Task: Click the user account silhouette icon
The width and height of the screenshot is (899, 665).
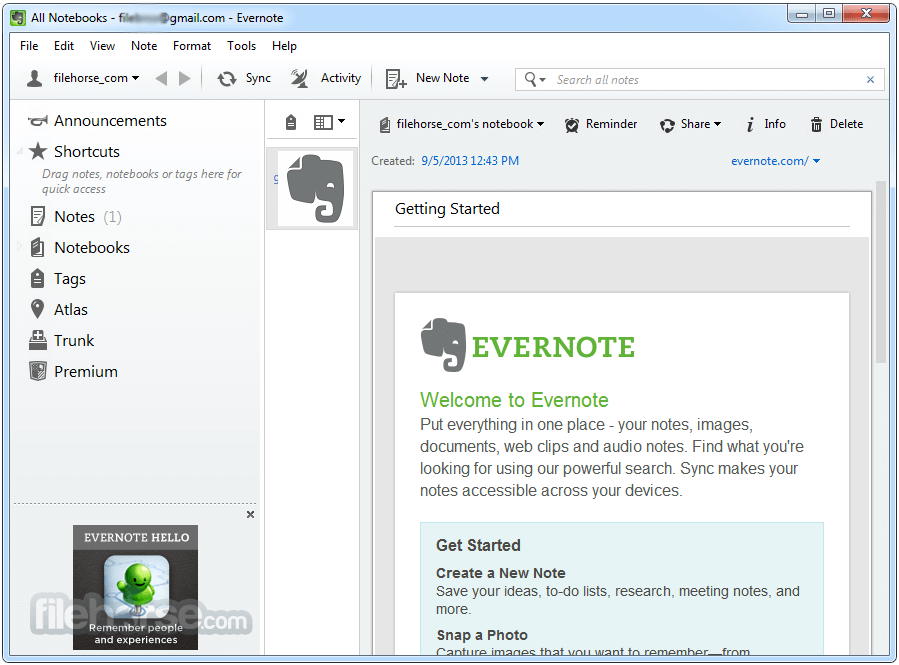Action: point(35,79)
